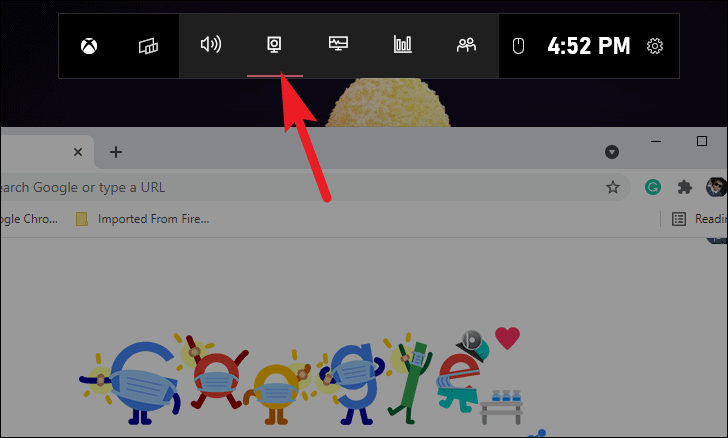Open a new Chrome tab

[x=116, y=152]
